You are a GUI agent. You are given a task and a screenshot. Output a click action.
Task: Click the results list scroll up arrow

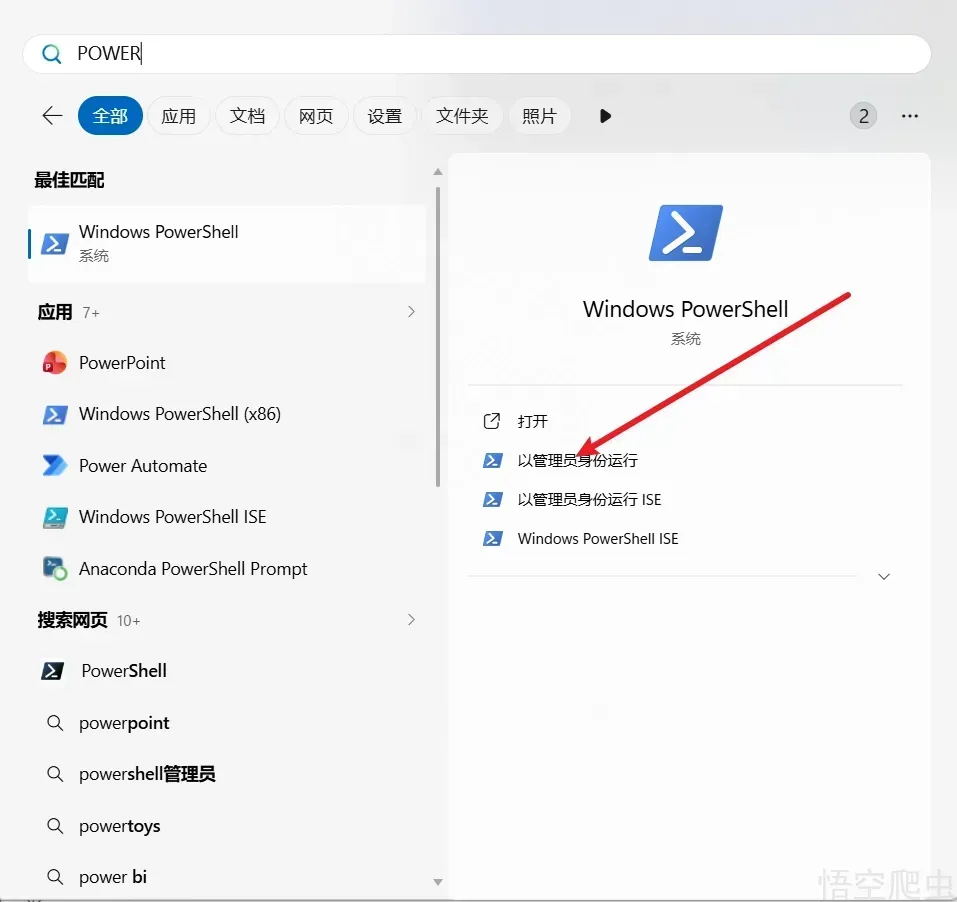click(438, 172)
